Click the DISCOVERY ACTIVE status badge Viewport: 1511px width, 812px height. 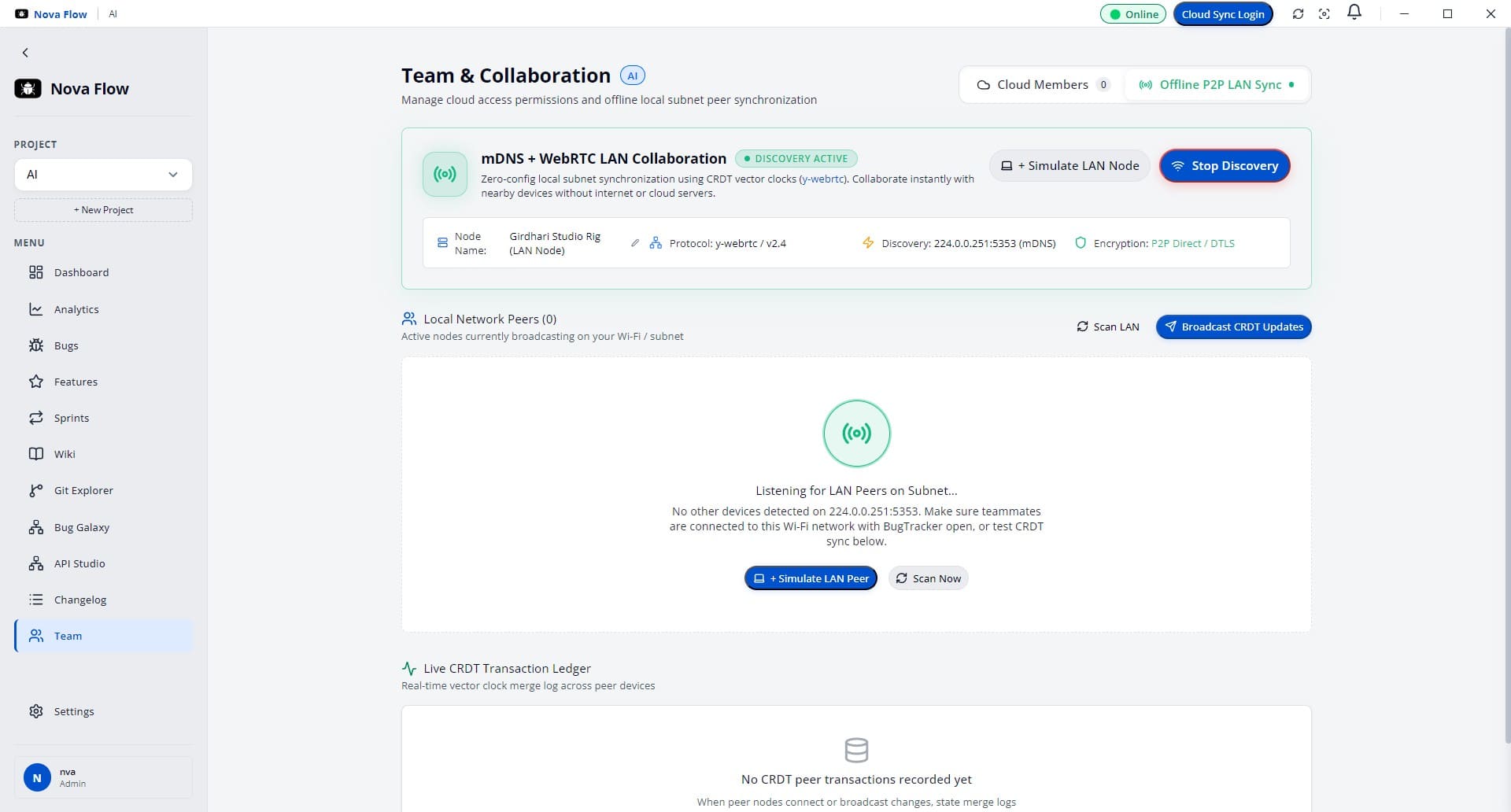[x=796, y=159]
